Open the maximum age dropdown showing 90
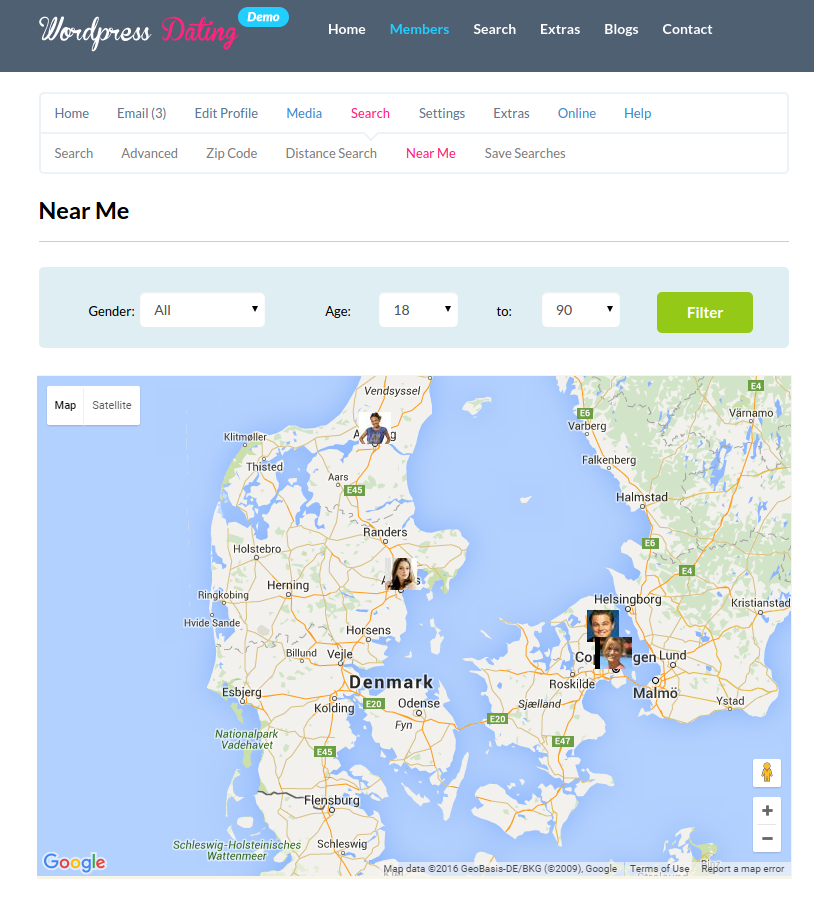This screenshot has width=814, height=906. tap(581, 310)
